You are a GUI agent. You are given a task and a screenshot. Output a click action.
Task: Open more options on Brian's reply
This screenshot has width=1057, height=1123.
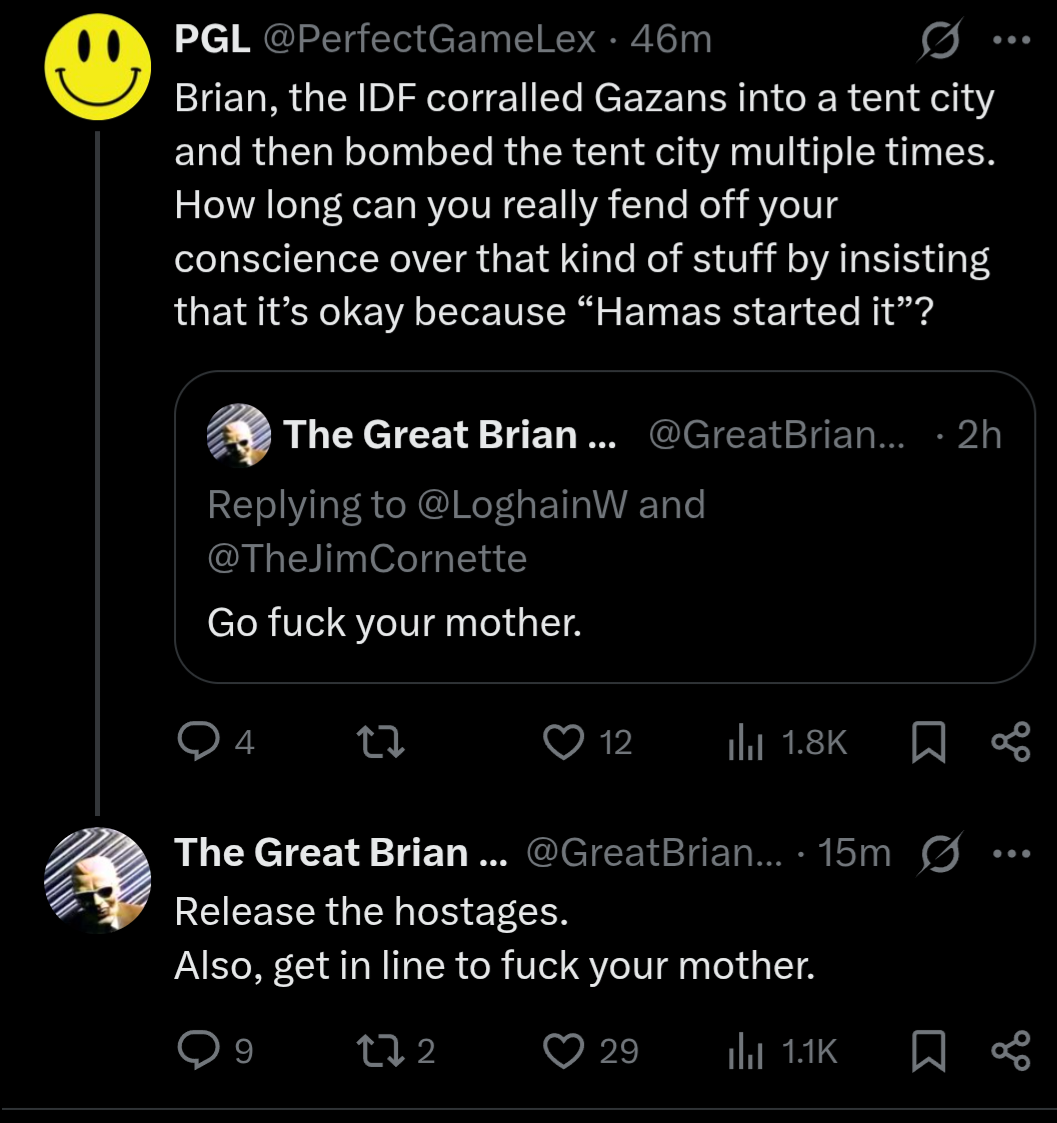click(1012, 853)
